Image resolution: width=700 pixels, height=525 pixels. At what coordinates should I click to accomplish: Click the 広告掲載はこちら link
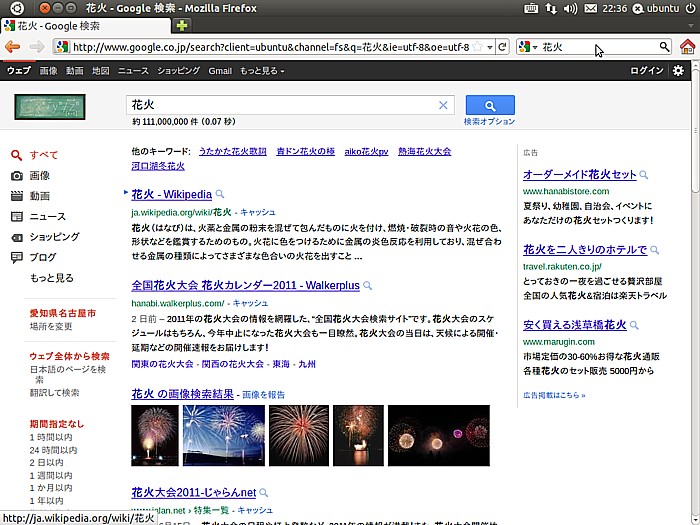click(x=554, y=395)
